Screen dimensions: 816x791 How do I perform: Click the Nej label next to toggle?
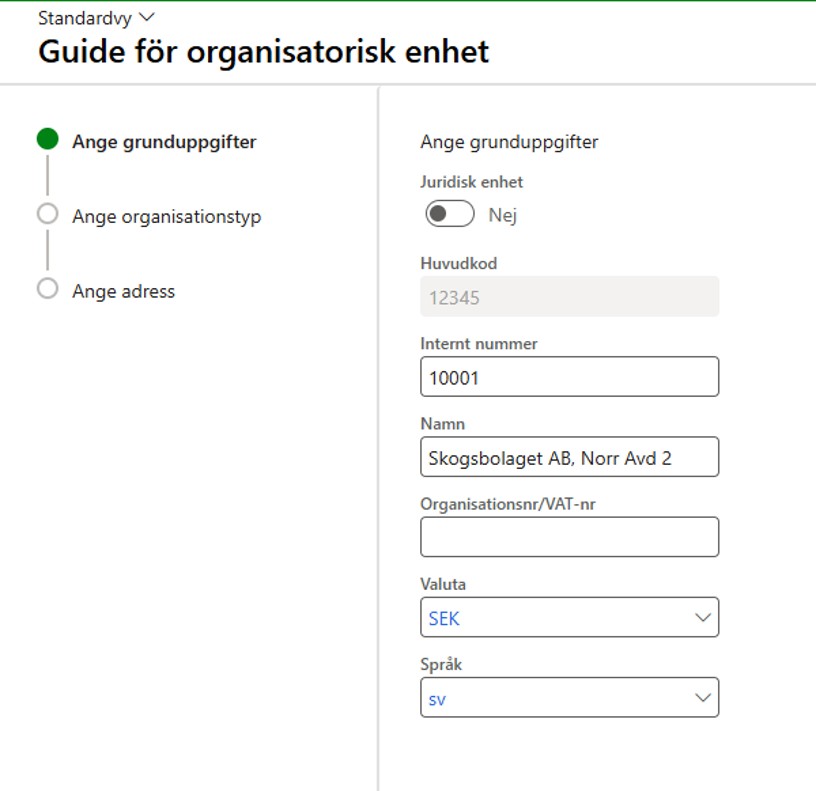(x=502, y=214)
